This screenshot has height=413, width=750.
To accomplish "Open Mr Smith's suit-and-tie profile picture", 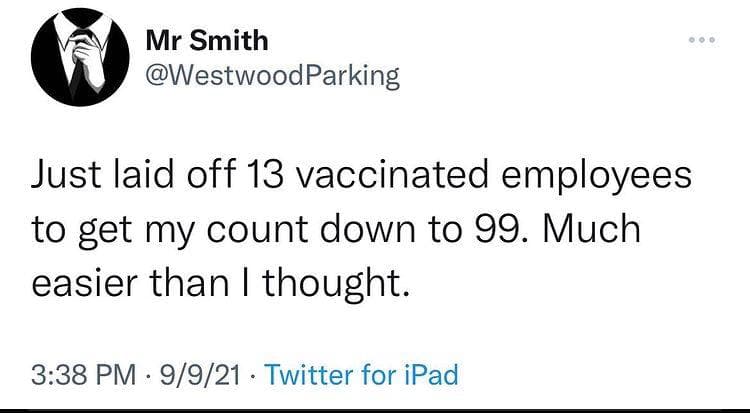I will pos(80,57).
